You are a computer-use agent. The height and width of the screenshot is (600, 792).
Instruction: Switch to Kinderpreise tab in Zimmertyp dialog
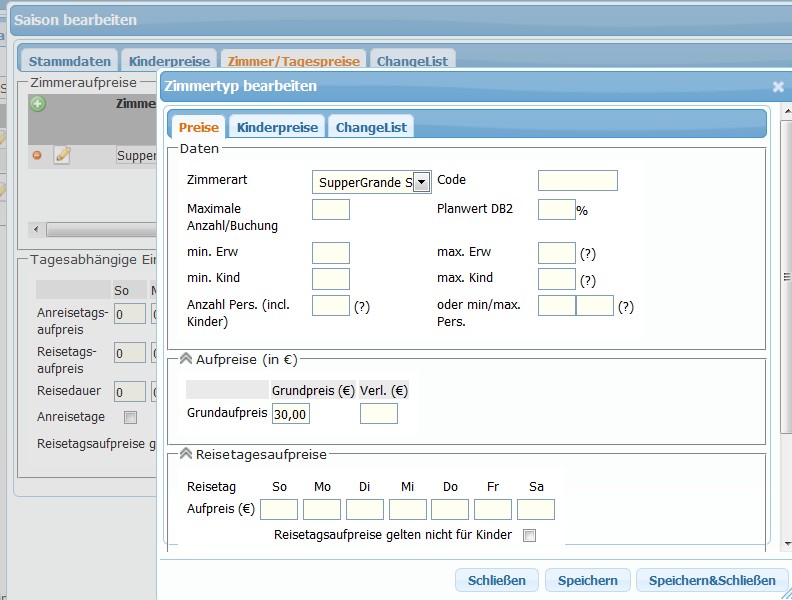coord(277,127)
